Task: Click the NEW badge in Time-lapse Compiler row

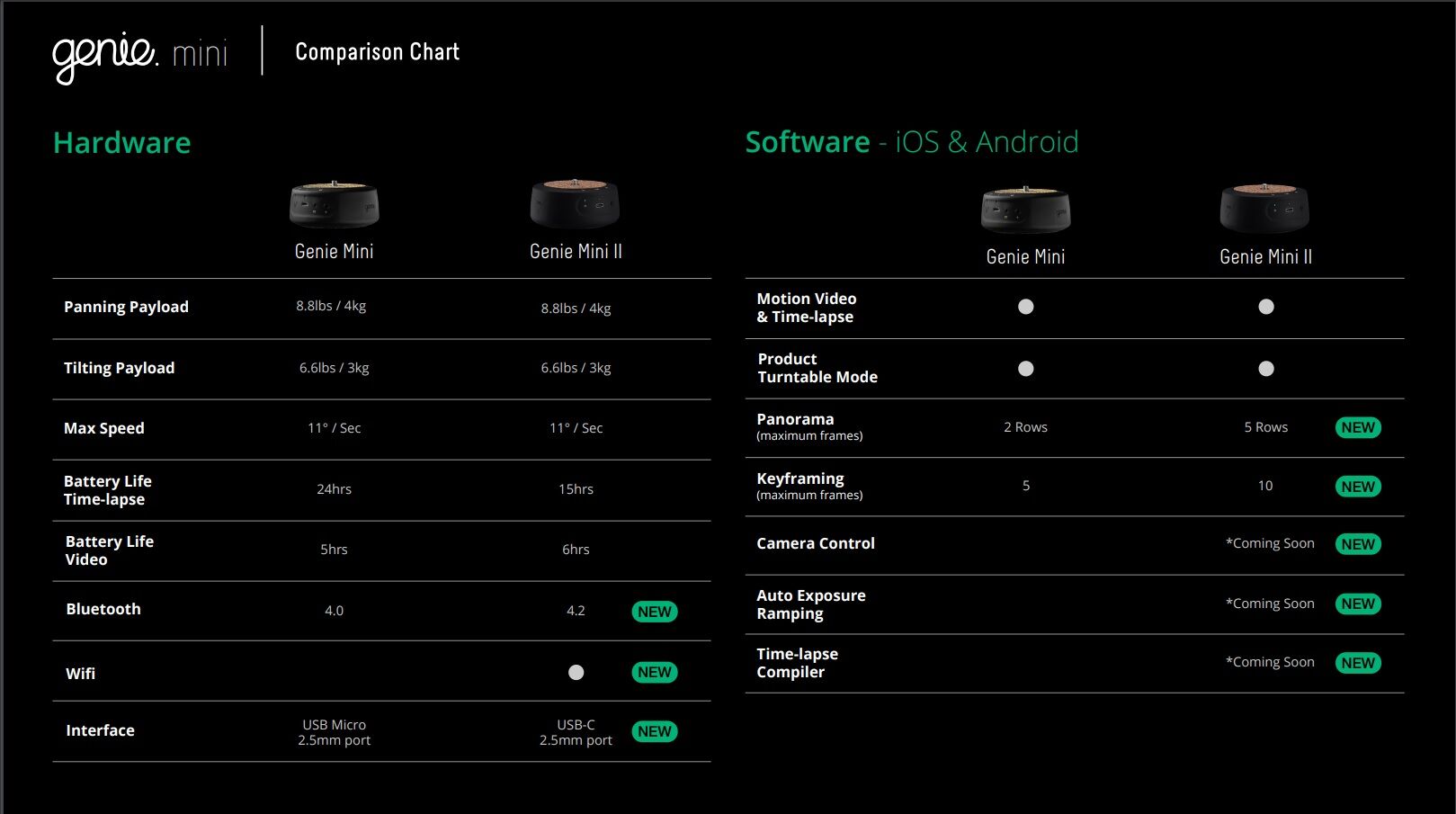Action: click(x=1358, y=663)
